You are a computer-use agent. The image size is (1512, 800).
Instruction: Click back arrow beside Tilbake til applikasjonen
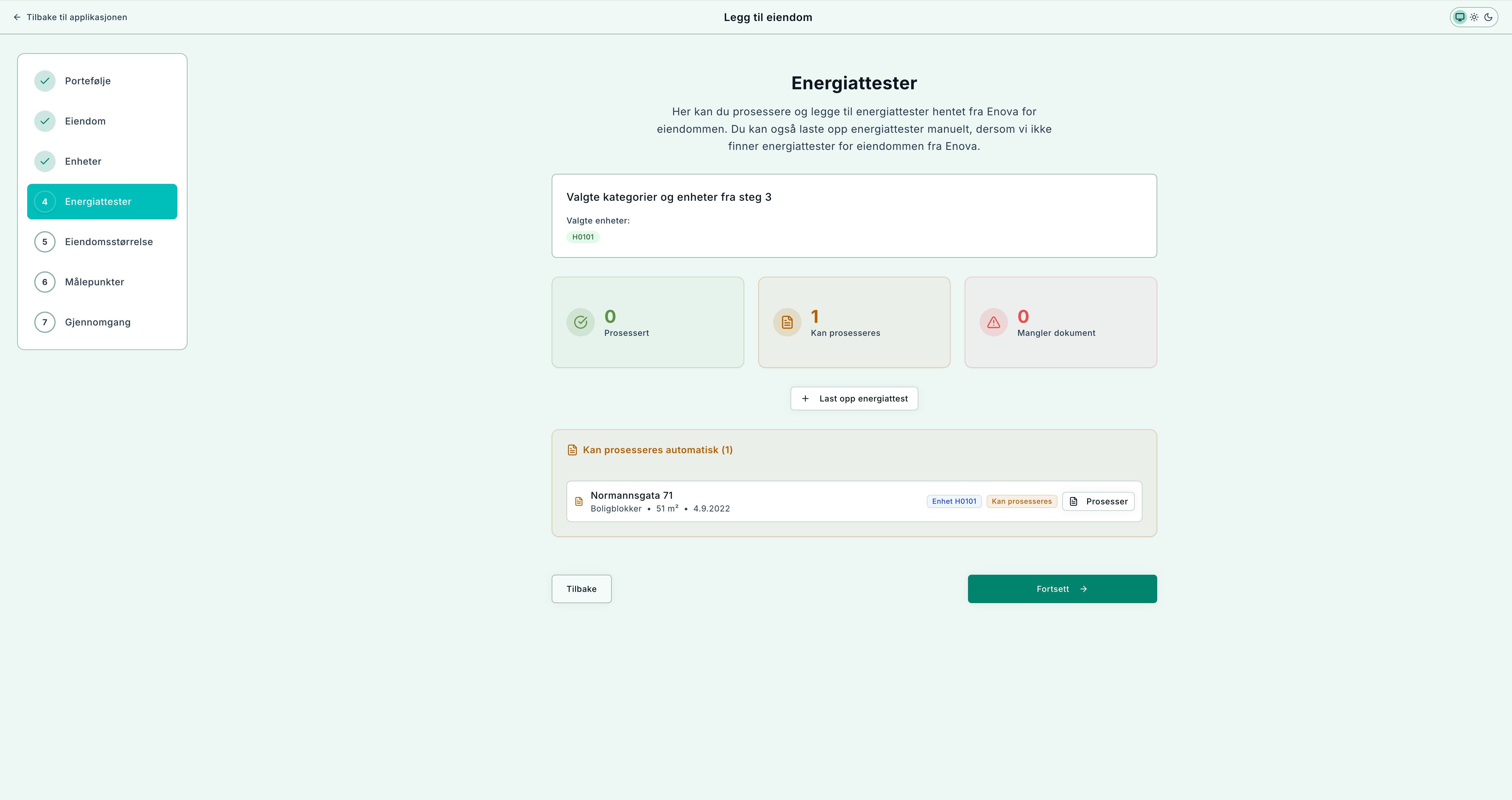point(17,17)
